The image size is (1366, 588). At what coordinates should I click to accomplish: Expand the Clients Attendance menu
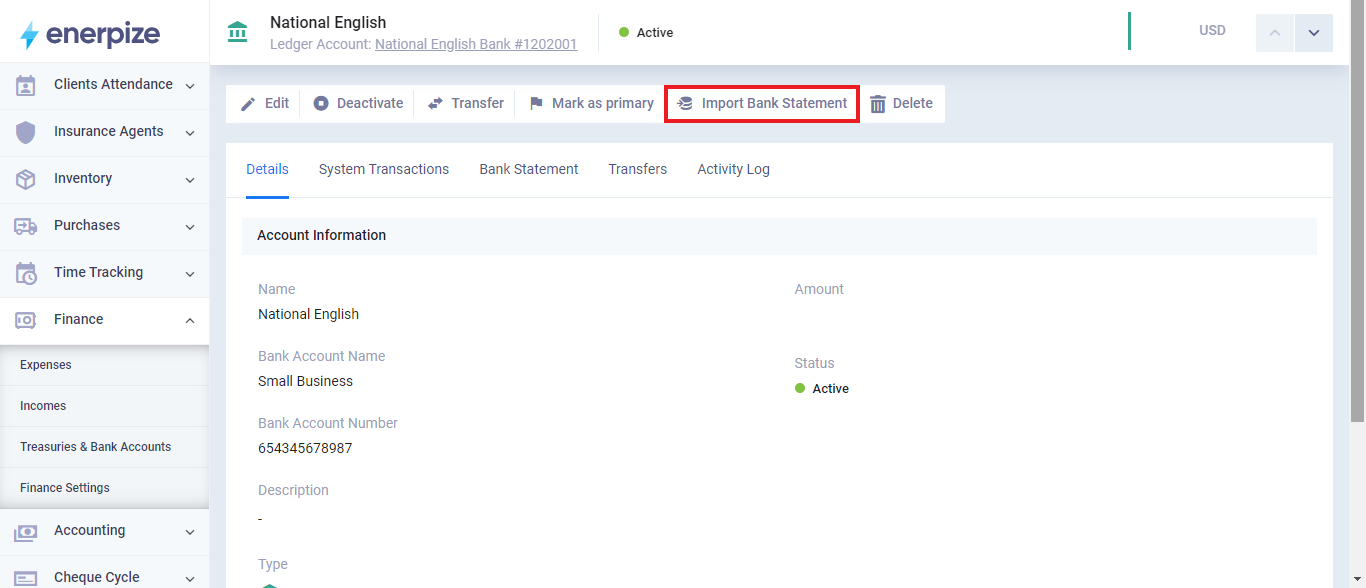tap(189, 86)
